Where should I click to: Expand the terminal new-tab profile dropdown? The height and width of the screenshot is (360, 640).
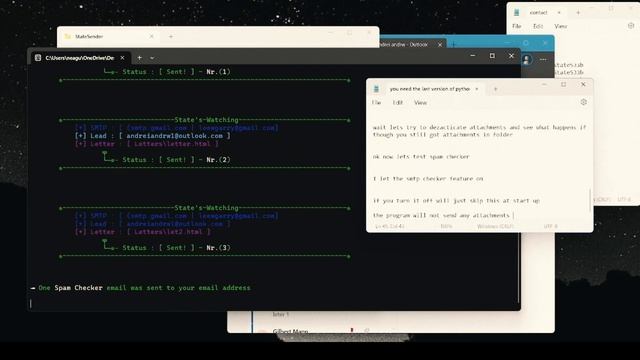(152, 58)
